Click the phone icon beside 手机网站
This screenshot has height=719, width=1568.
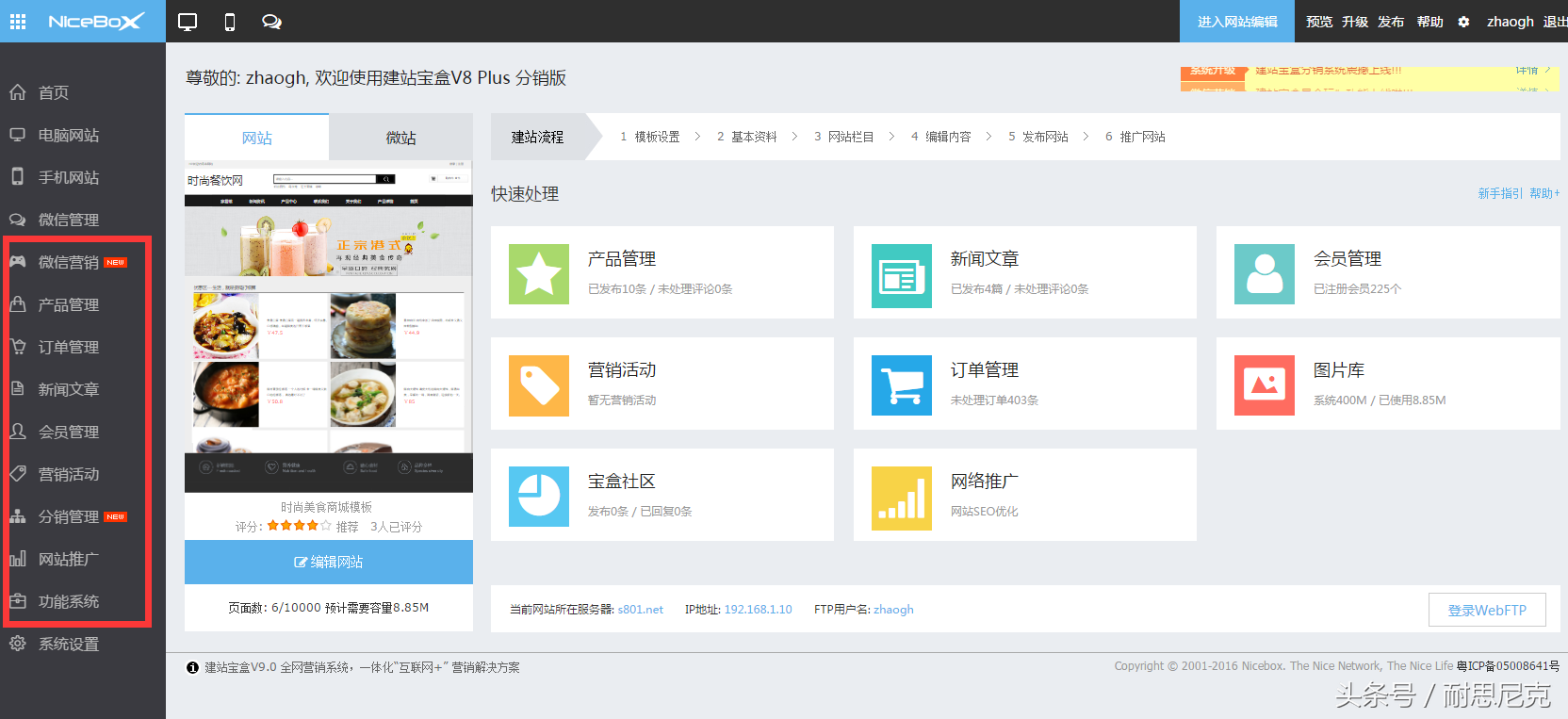[18, 176]
